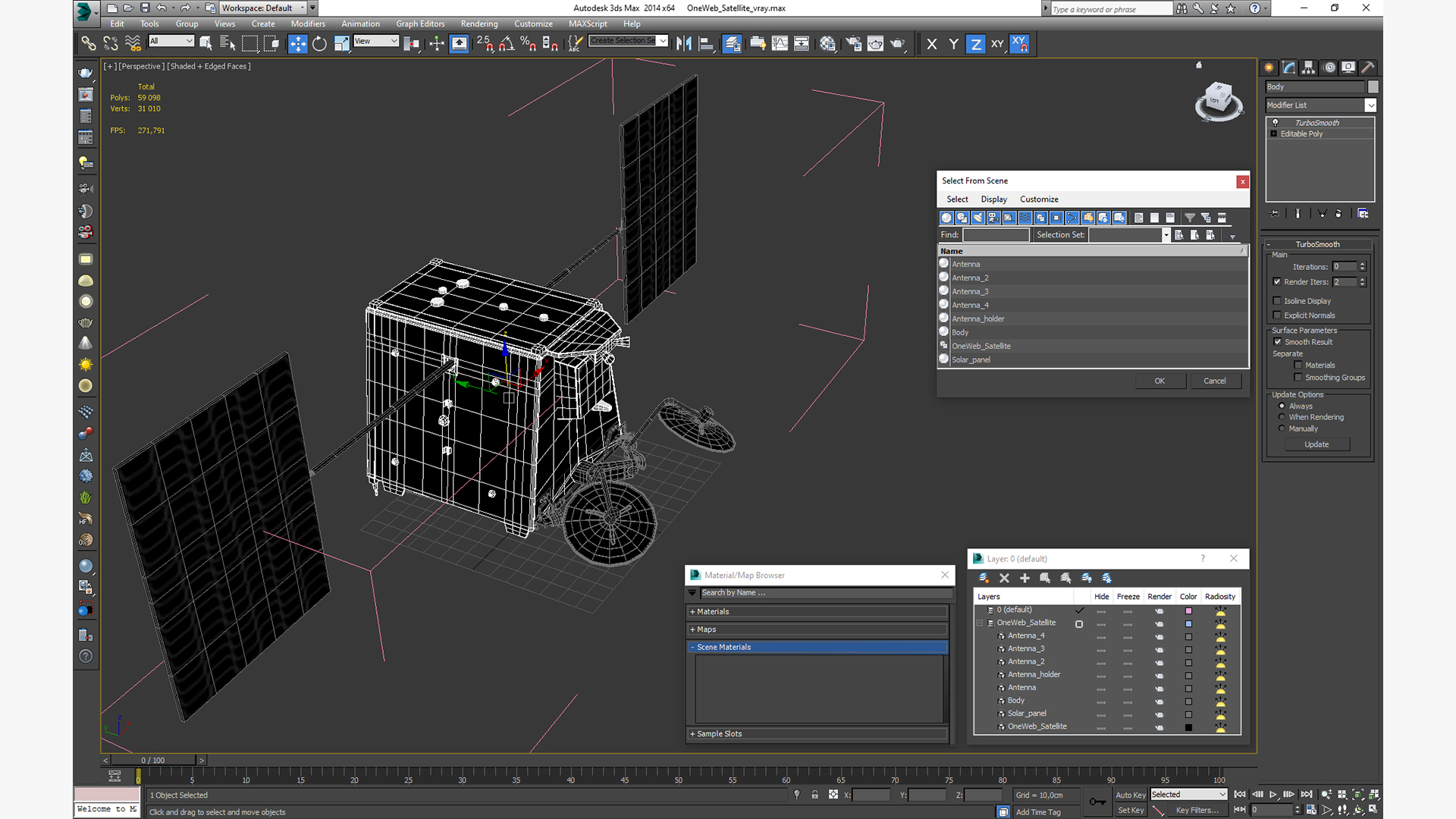The image size is (1456, 819).
Task: Open the Display menu in Select From Scene
Action: pyautogui.click(x=993, y=199)
